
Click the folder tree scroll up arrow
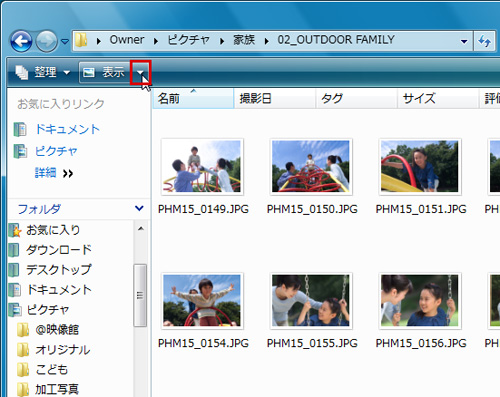pos(141,229)
